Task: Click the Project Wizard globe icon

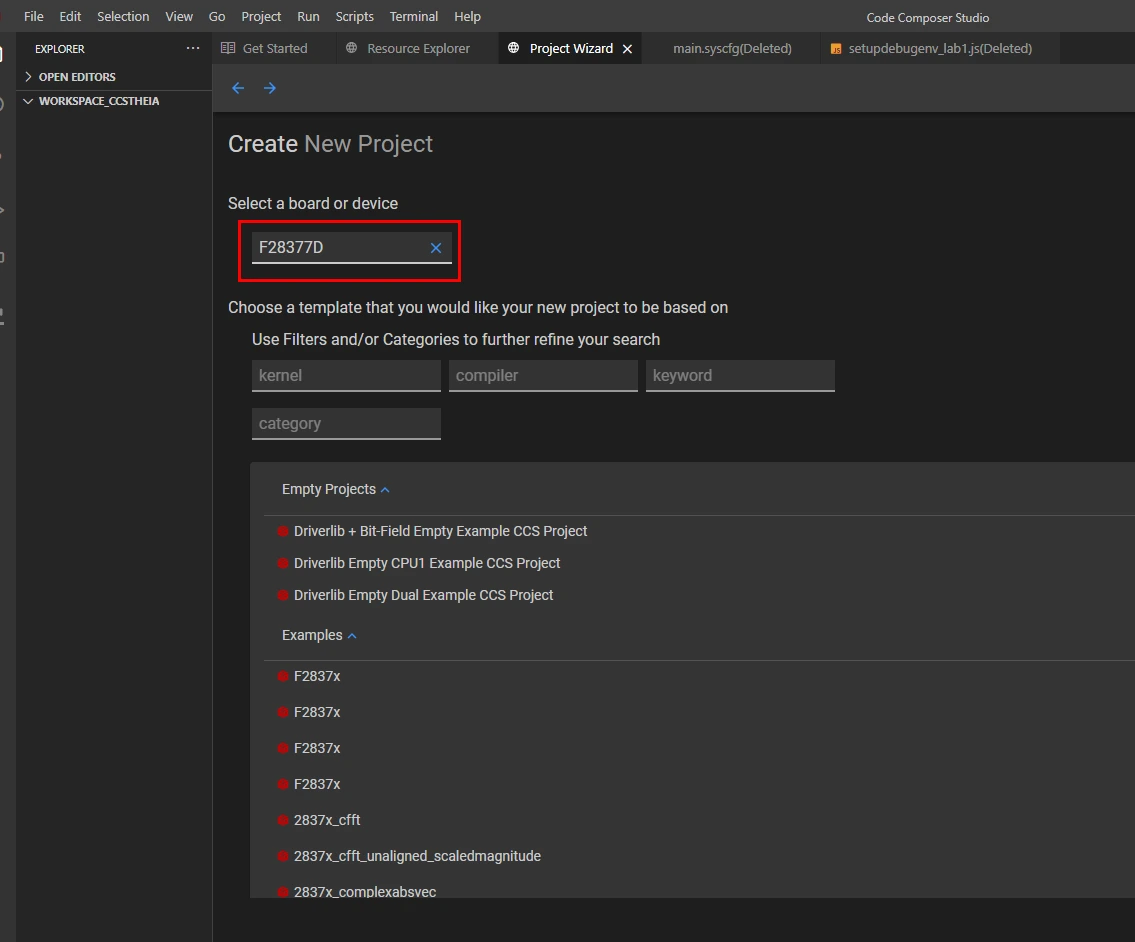Action: pyautogui.click(x=513, y=48)
